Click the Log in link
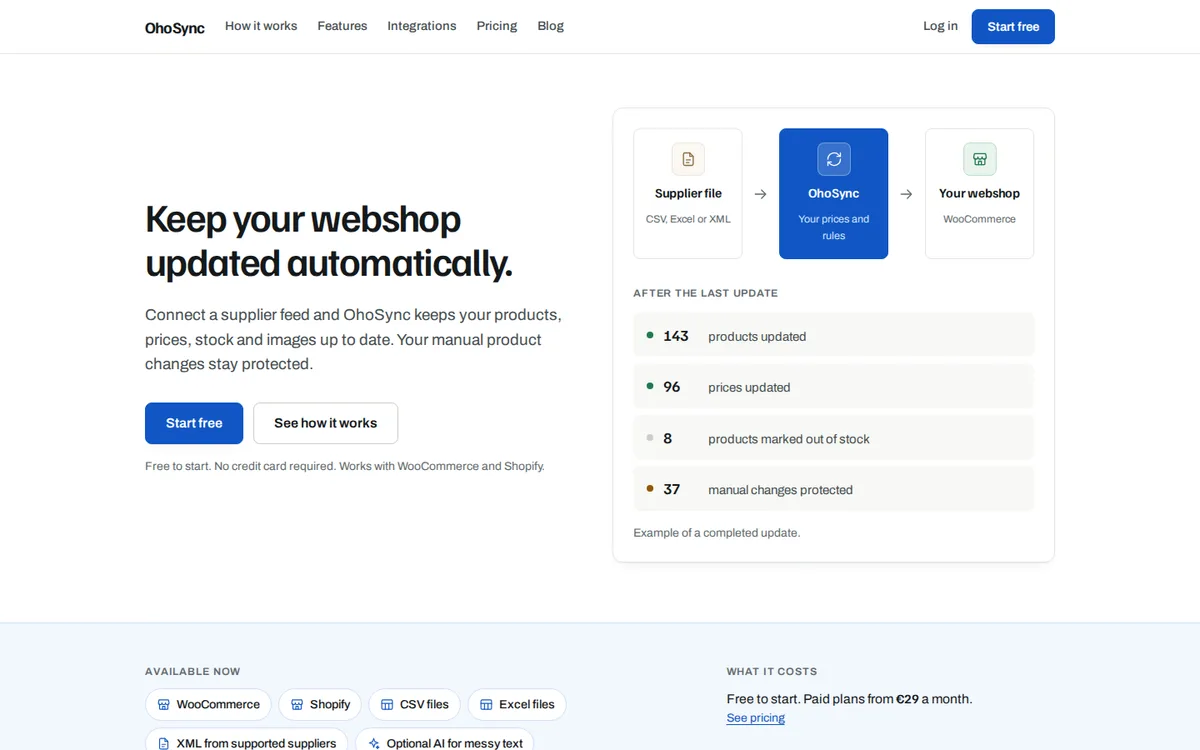The image size is (1200, 750). pyautogui.click(x=940, y=26)
